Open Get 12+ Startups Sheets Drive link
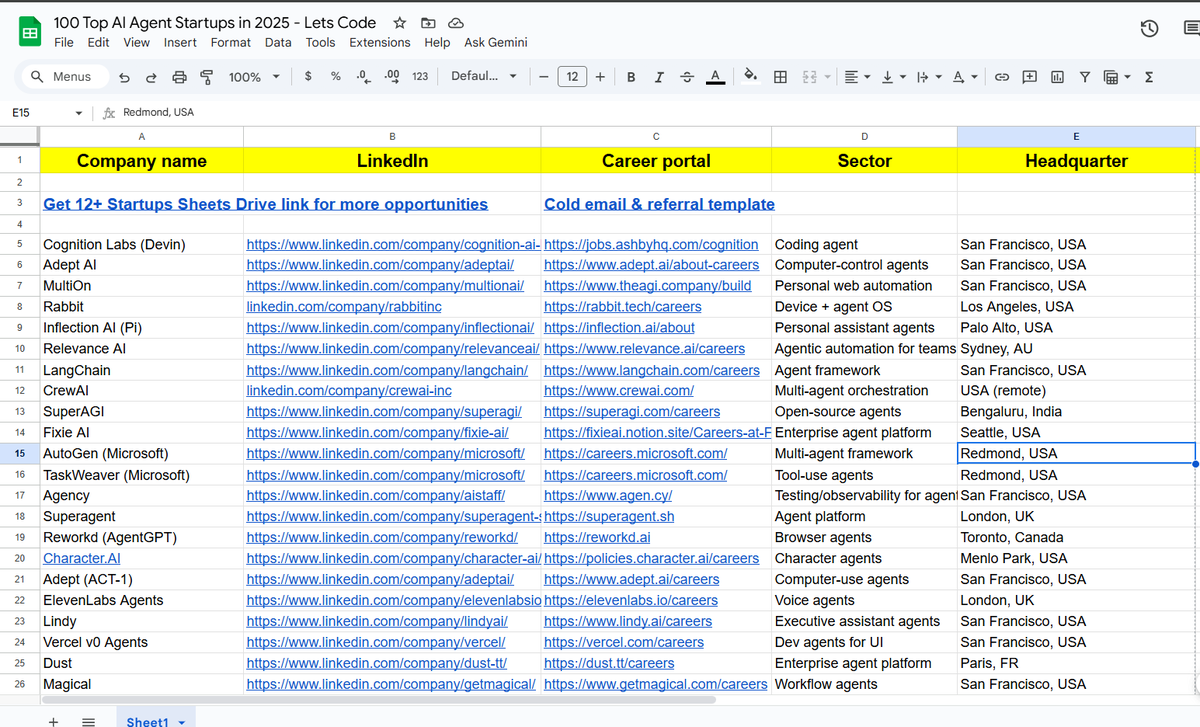The image size is (1200, 727). click(x=266, y=204)
